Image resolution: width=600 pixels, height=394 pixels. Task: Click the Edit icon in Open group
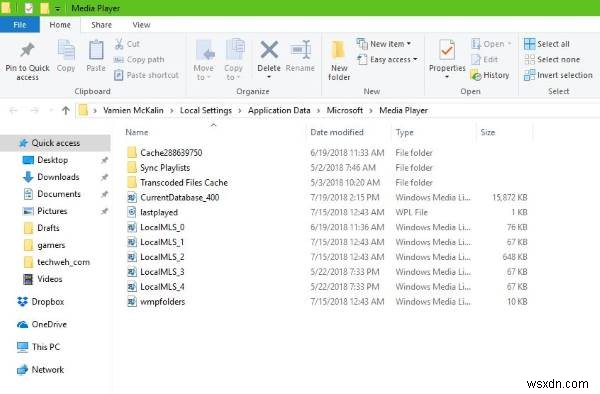point(476,60)
